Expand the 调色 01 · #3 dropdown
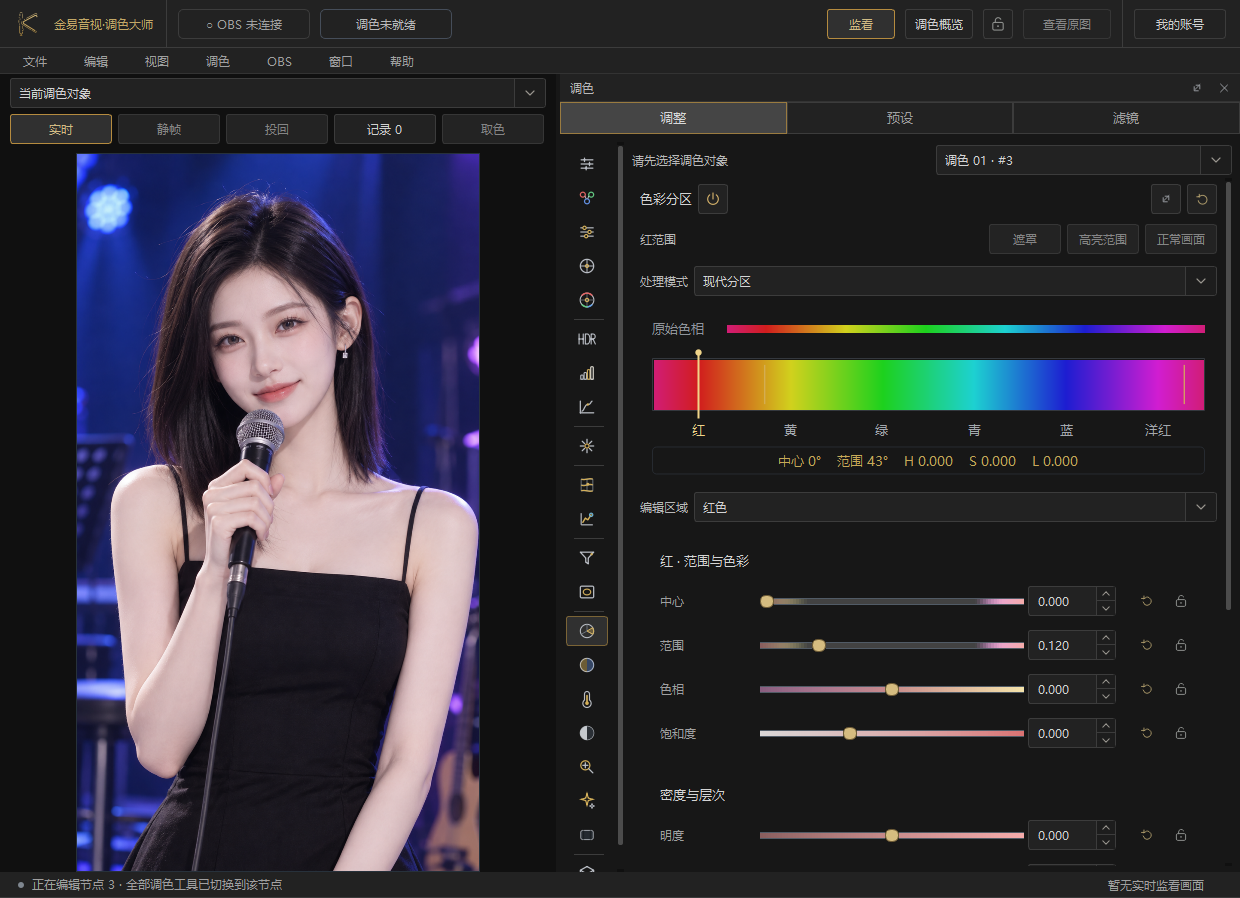This screenshot has width=1240, height=898. [1084, 160]
